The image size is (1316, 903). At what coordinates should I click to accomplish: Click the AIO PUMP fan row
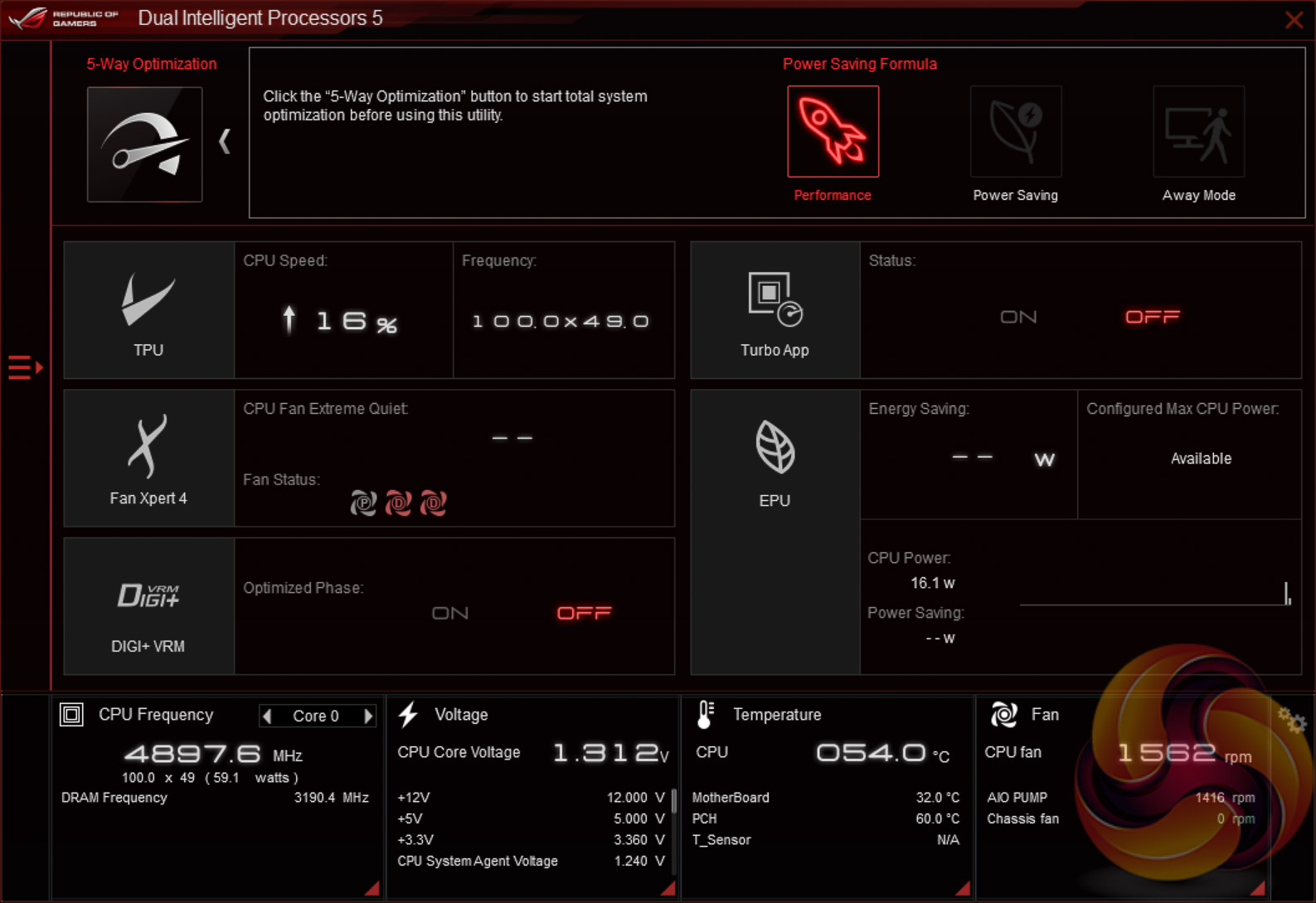click(x=1120, y=798)
